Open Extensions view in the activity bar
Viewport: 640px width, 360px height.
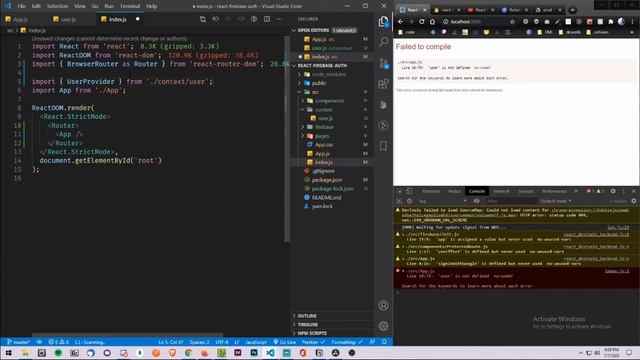pos(383,84)
